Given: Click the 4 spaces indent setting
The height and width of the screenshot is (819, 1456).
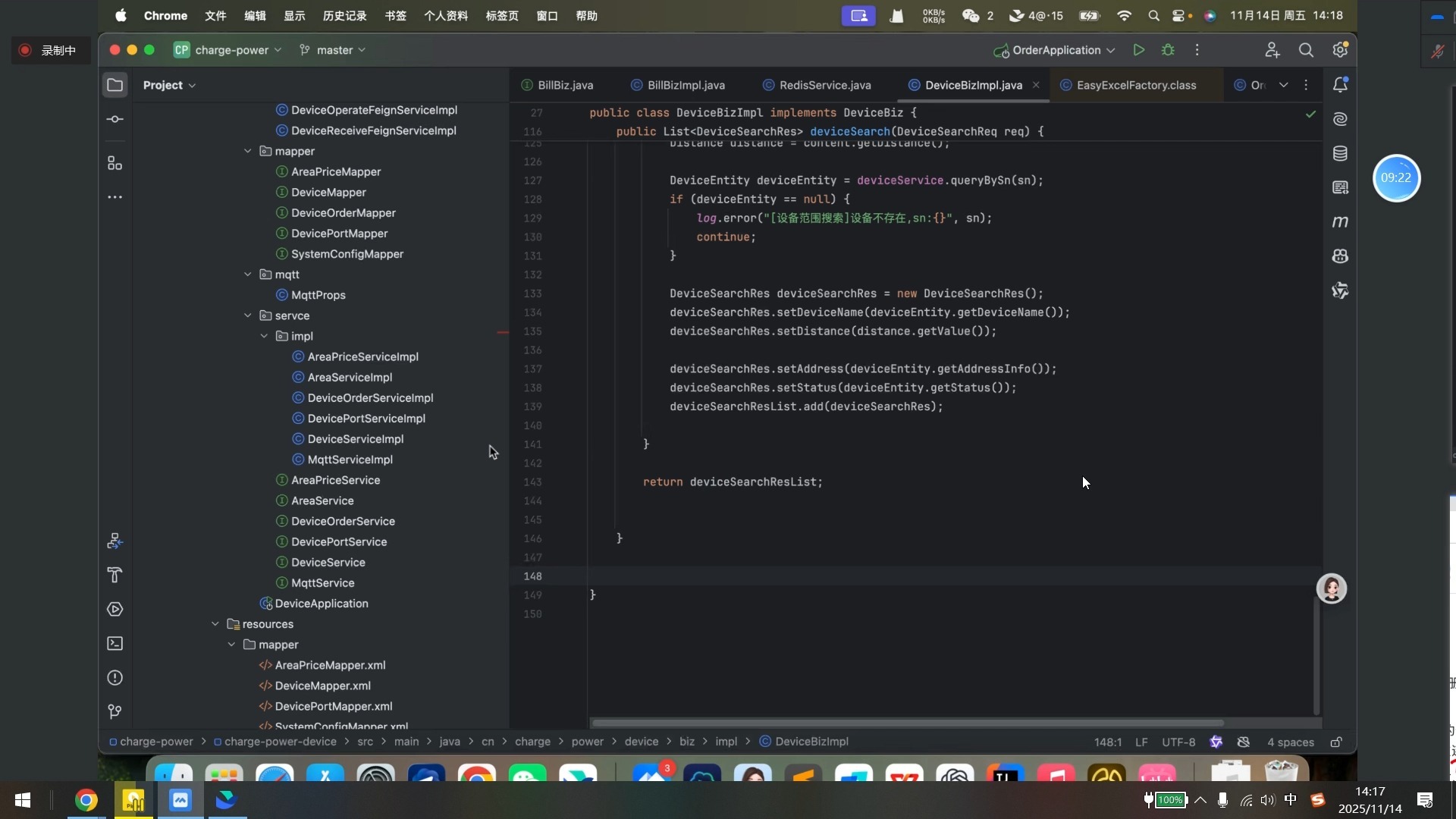Looking at the screenshot, I should pyautogui.click(x=1290, y=742).
